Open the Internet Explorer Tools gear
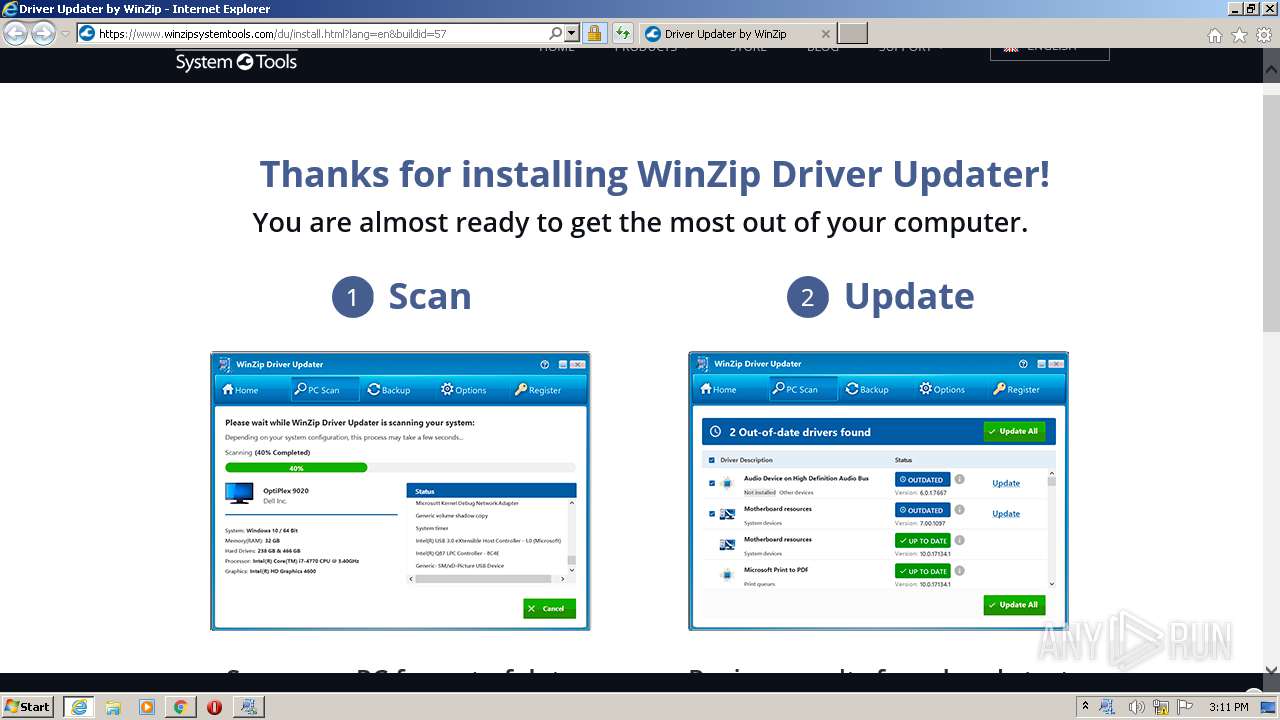 tap(1264, 35)
